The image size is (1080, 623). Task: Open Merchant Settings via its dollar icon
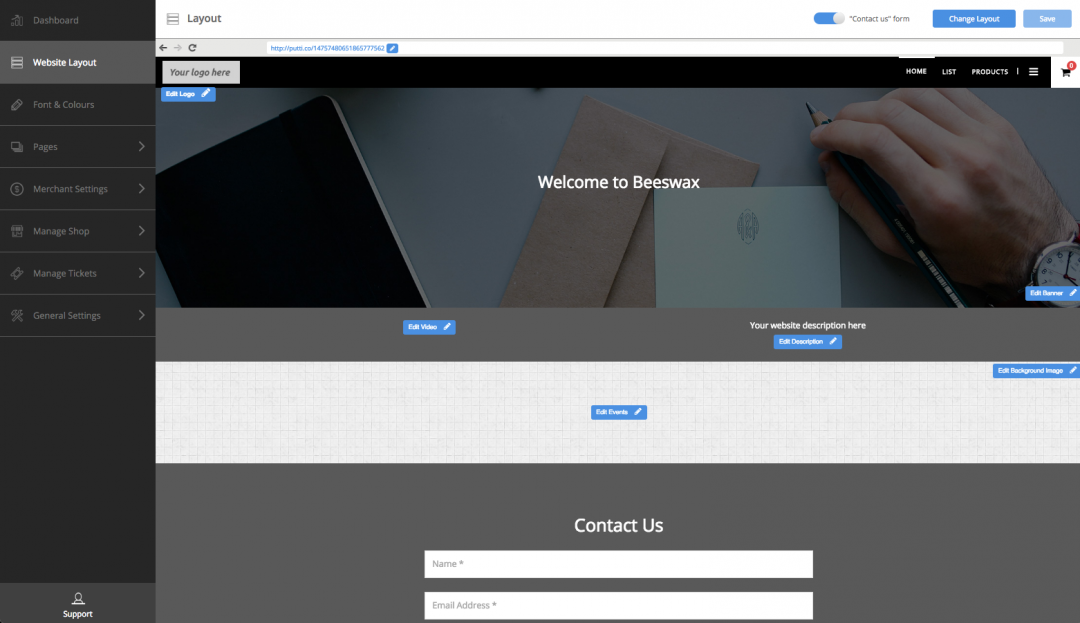15,188
